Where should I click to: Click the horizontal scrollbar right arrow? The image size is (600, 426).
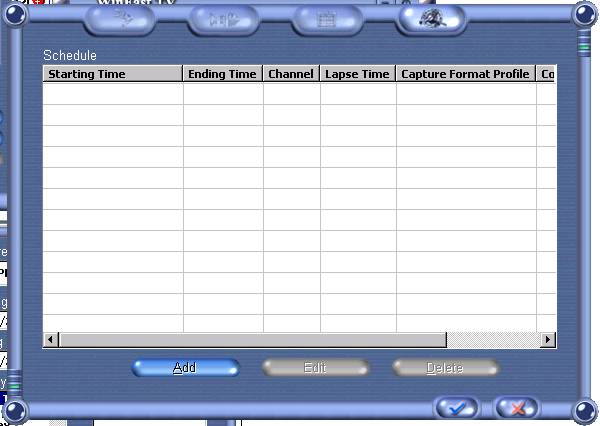[x=548, y=339]
